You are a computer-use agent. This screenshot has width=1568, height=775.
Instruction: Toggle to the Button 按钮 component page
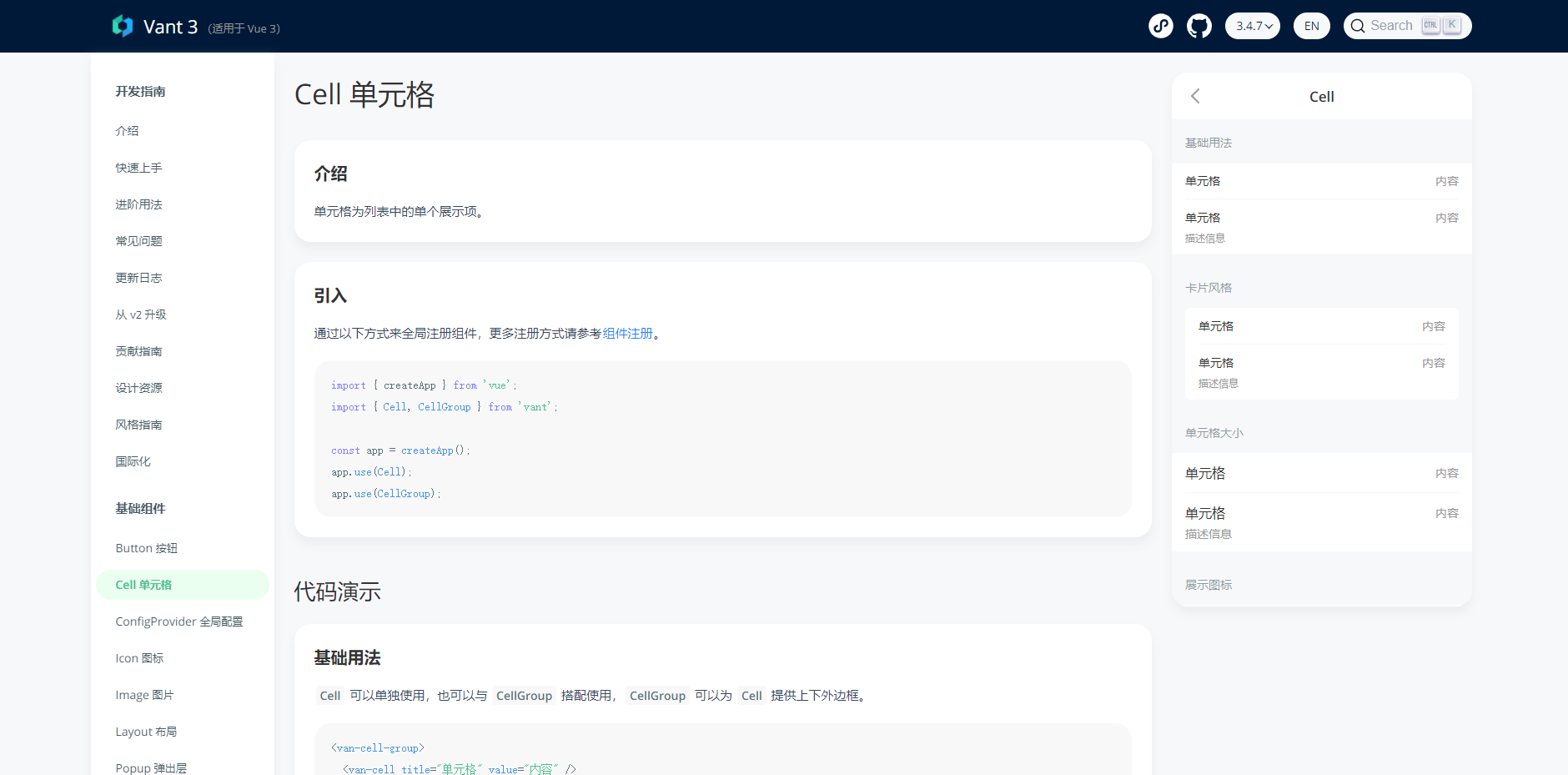(146, 548)
